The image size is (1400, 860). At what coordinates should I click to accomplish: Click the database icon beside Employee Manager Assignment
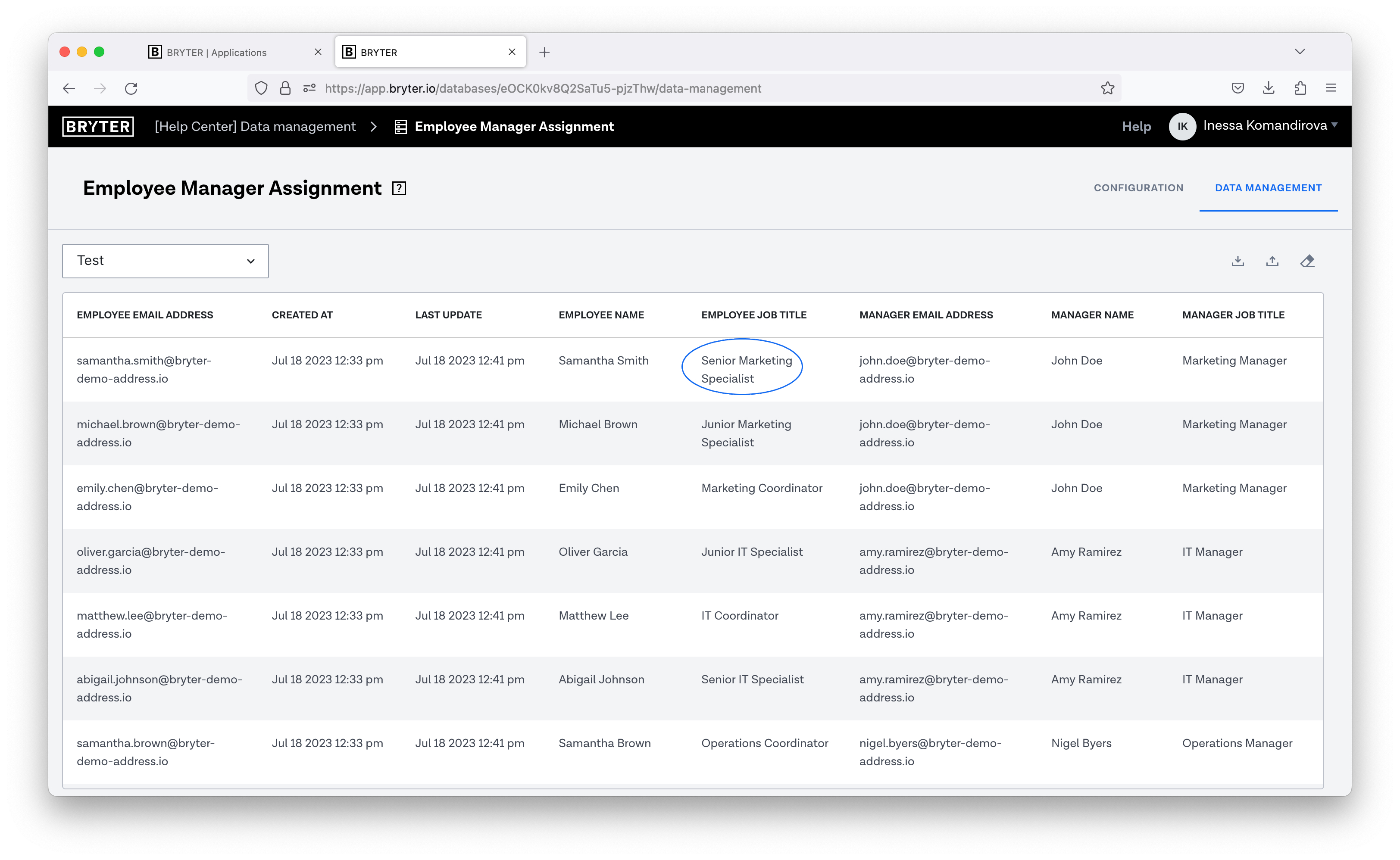pos(402,126)
